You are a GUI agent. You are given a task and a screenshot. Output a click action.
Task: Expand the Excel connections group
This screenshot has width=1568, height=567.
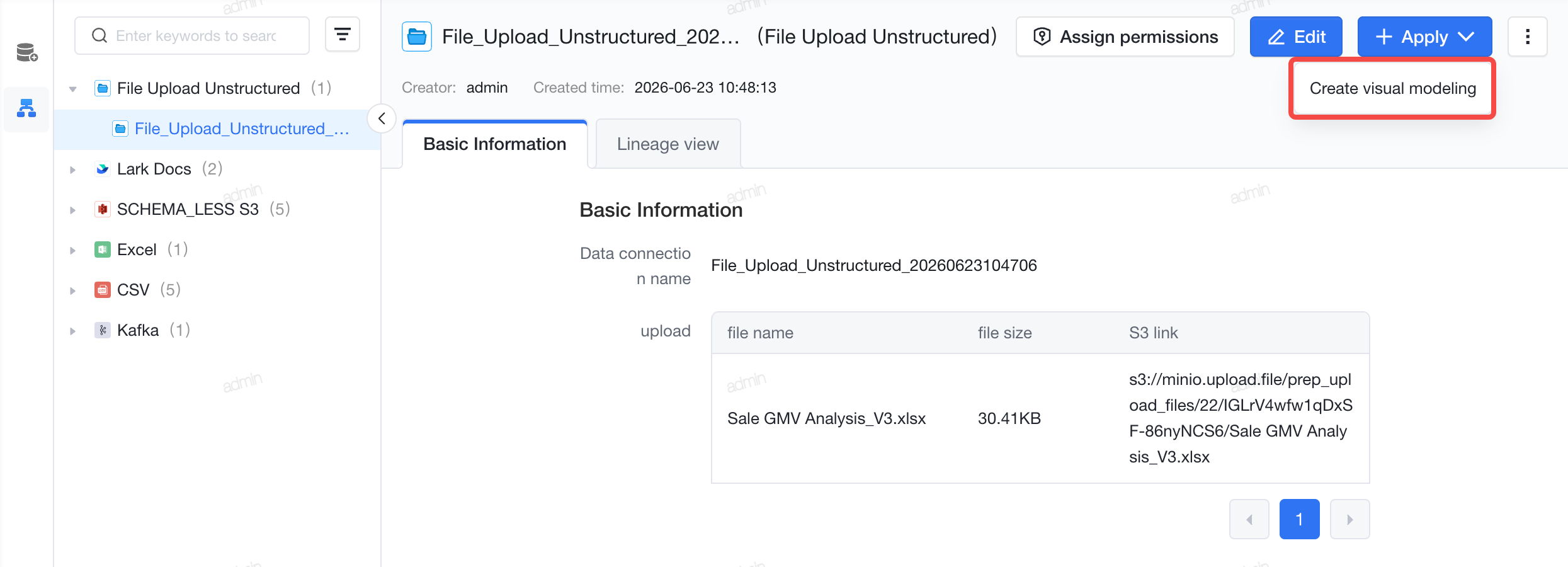(73, 250)
